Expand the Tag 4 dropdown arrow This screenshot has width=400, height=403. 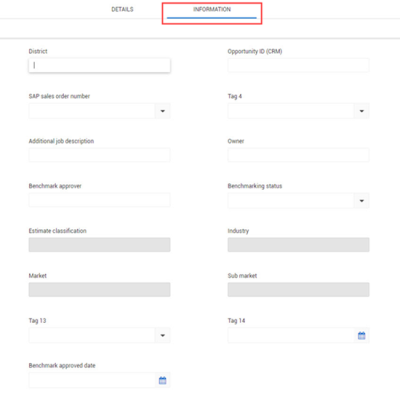click(361, 111)
